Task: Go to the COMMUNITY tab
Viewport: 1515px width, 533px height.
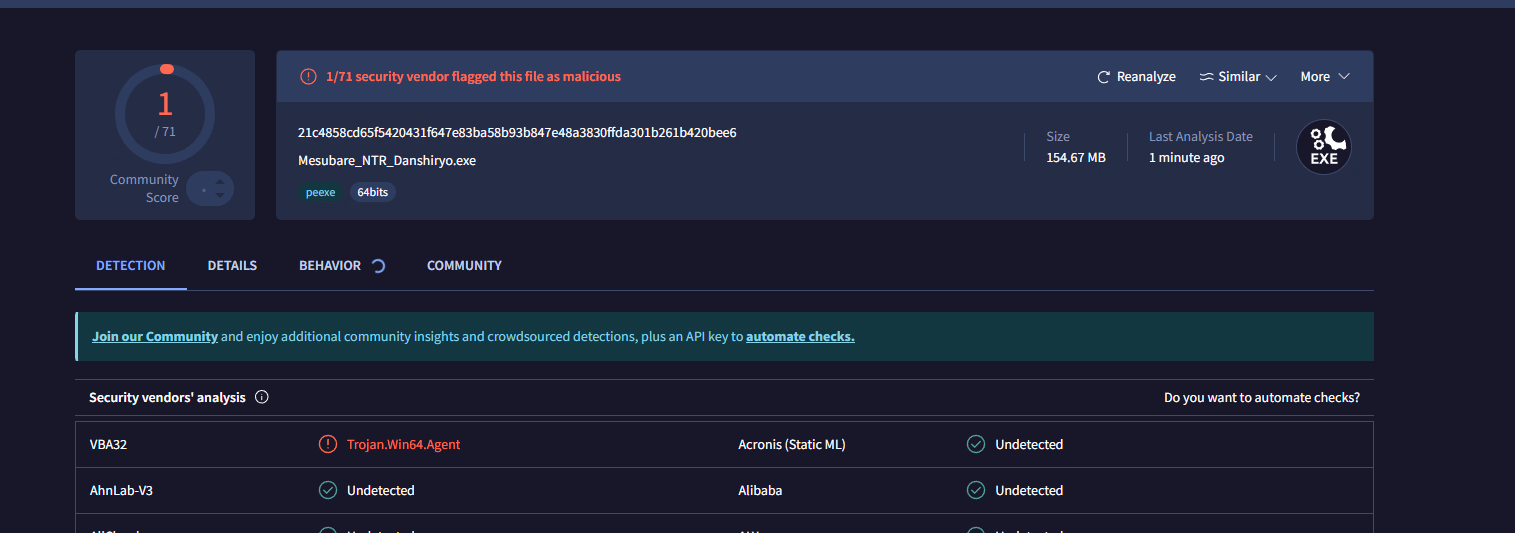Action: [x=464, y=265]
